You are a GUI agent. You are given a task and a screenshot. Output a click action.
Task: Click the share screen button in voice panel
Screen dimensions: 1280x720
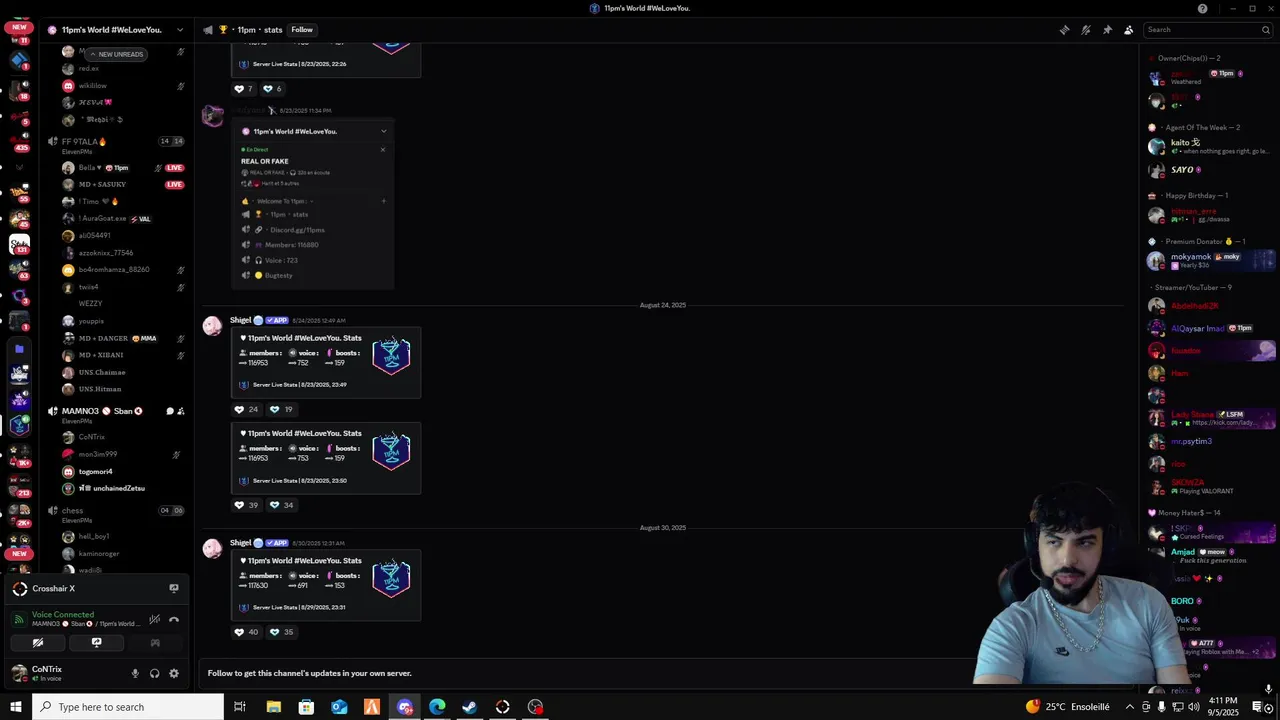point(96,643)
